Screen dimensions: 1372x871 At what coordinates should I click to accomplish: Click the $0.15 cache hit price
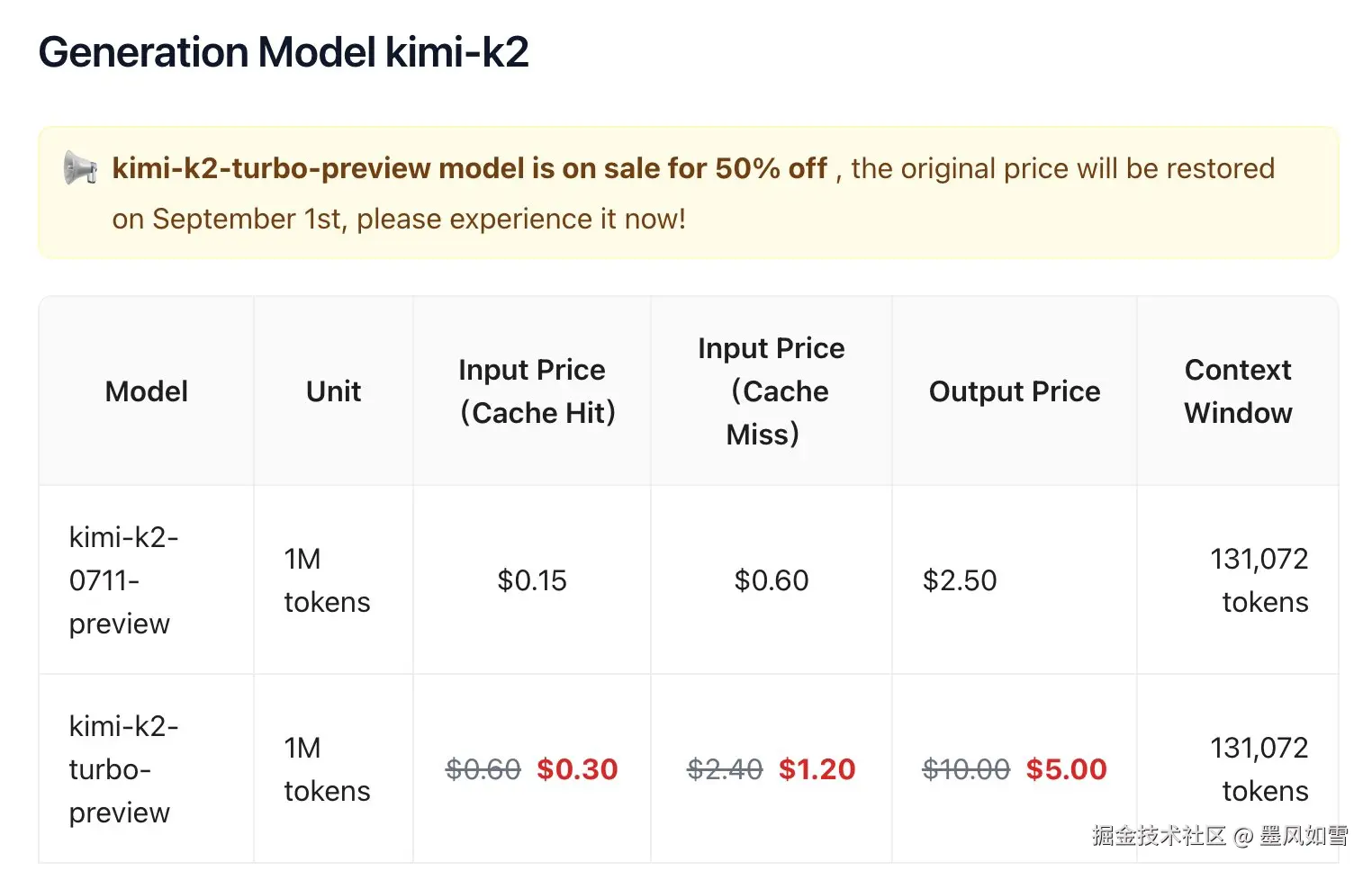[x=531, y=580]
